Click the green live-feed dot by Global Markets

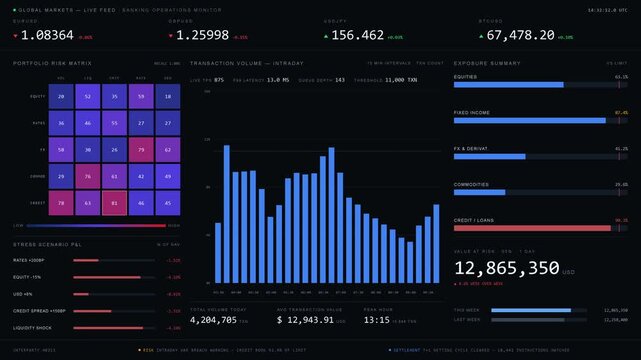point(15,10)
